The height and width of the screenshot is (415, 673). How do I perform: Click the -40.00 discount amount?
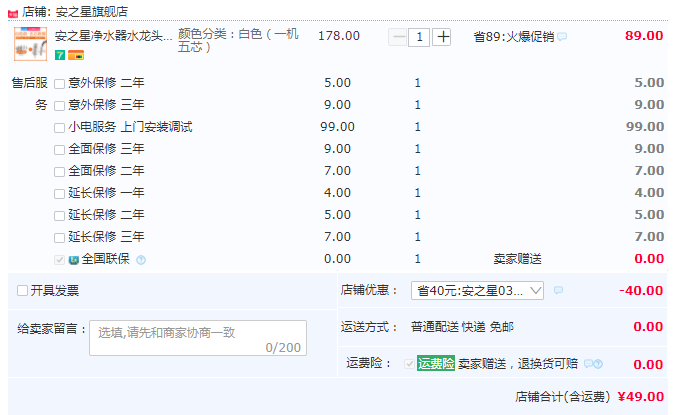coord(641,291)
